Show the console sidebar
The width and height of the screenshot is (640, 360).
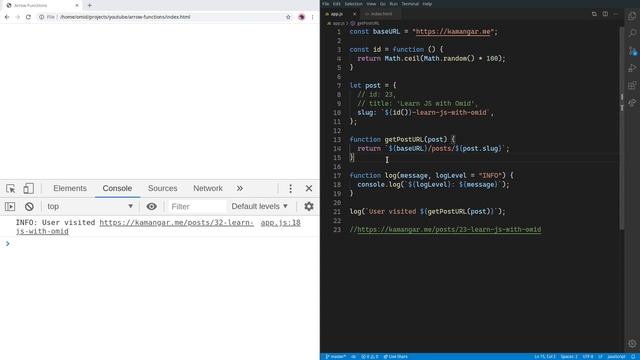10,207
